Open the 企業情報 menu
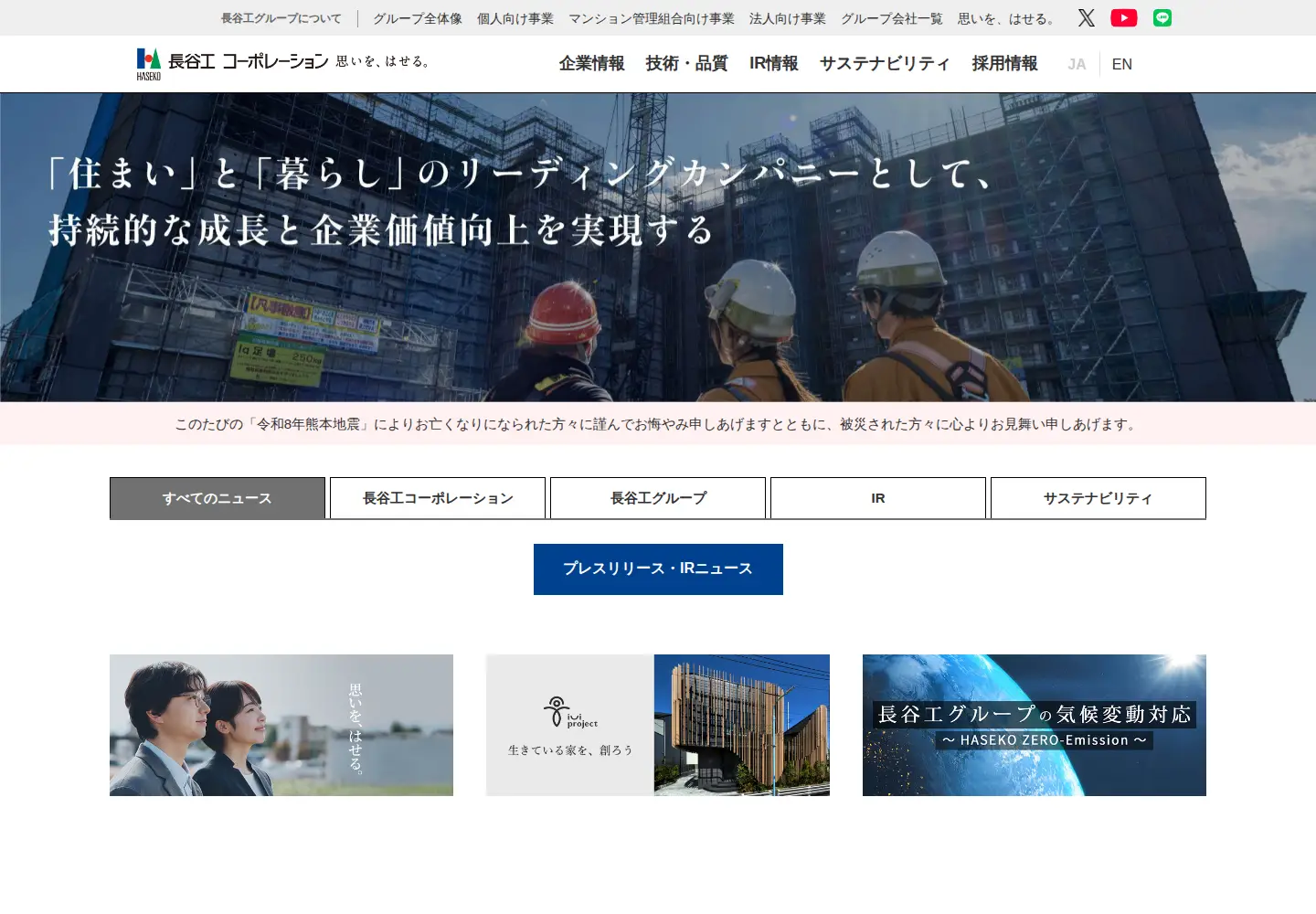This screenshot has height=914, width=1316. [592, 63]
